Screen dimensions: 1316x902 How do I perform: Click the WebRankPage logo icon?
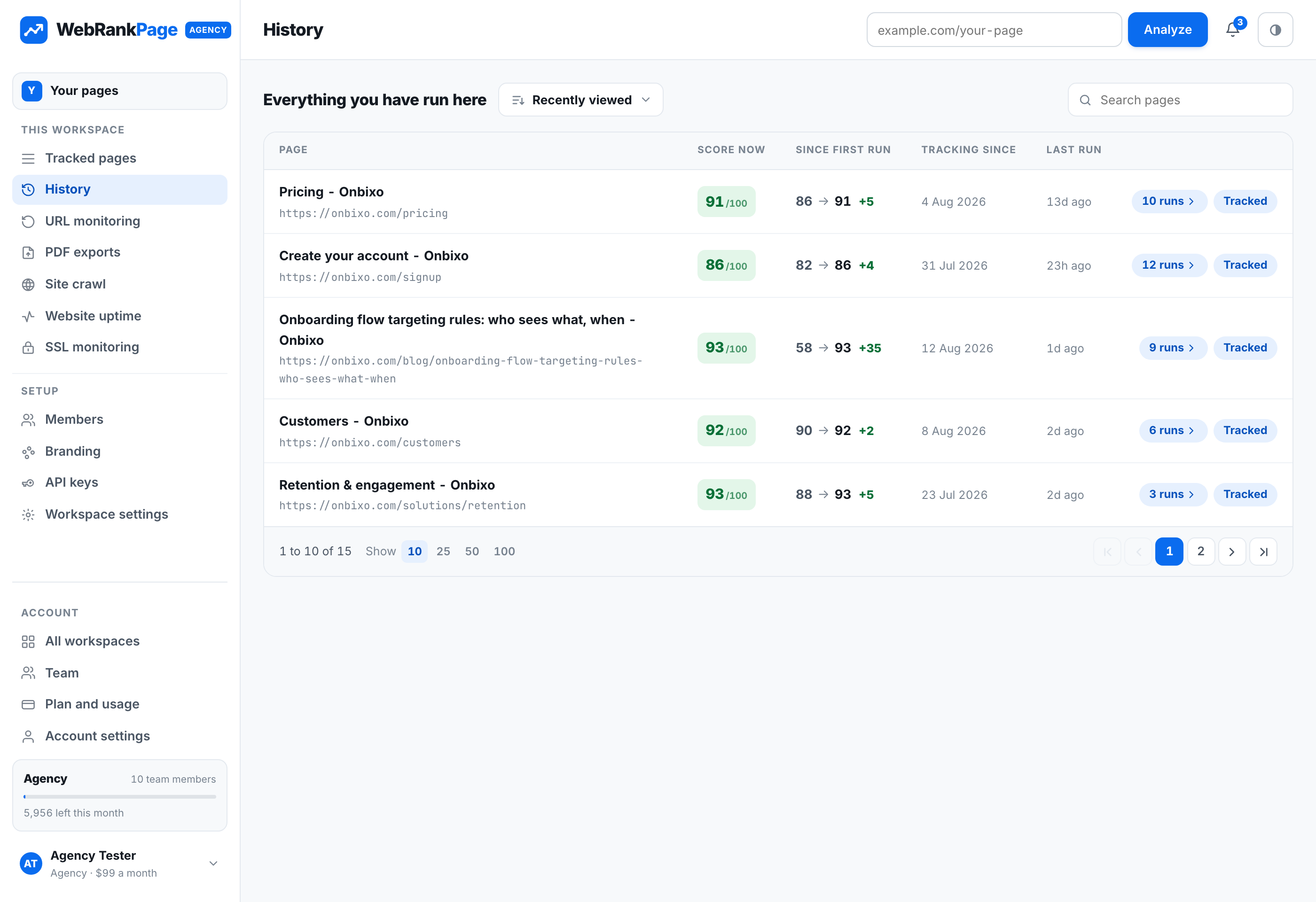coord(33,30)
